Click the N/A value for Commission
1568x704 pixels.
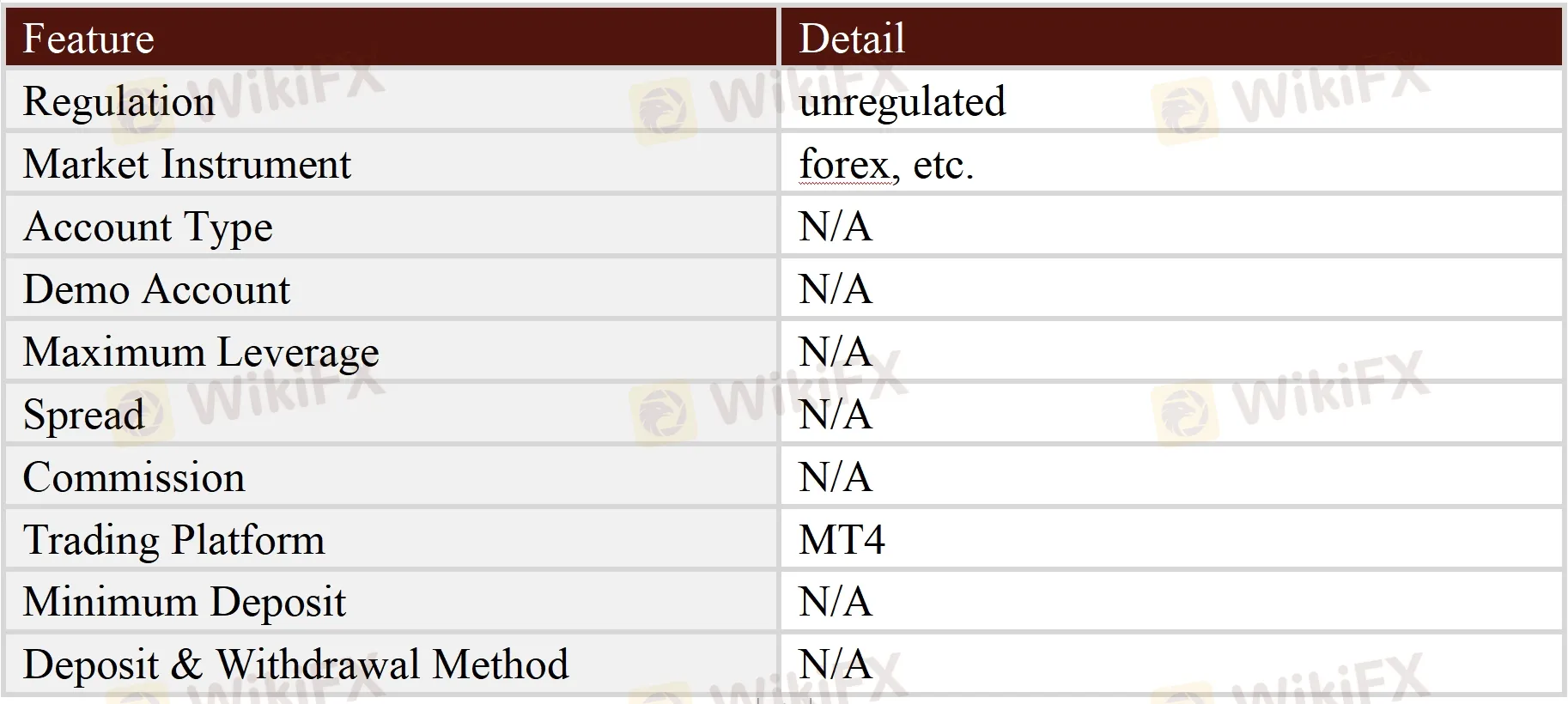click(x=835, y=477)
